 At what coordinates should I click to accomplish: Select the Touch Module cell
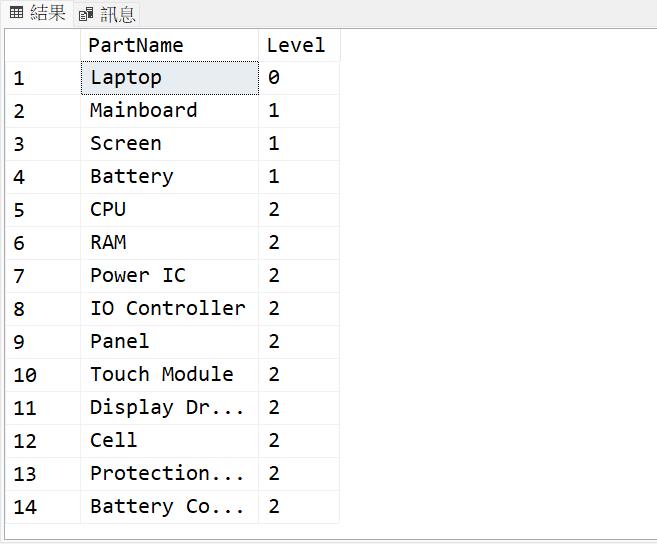point(169,375)
